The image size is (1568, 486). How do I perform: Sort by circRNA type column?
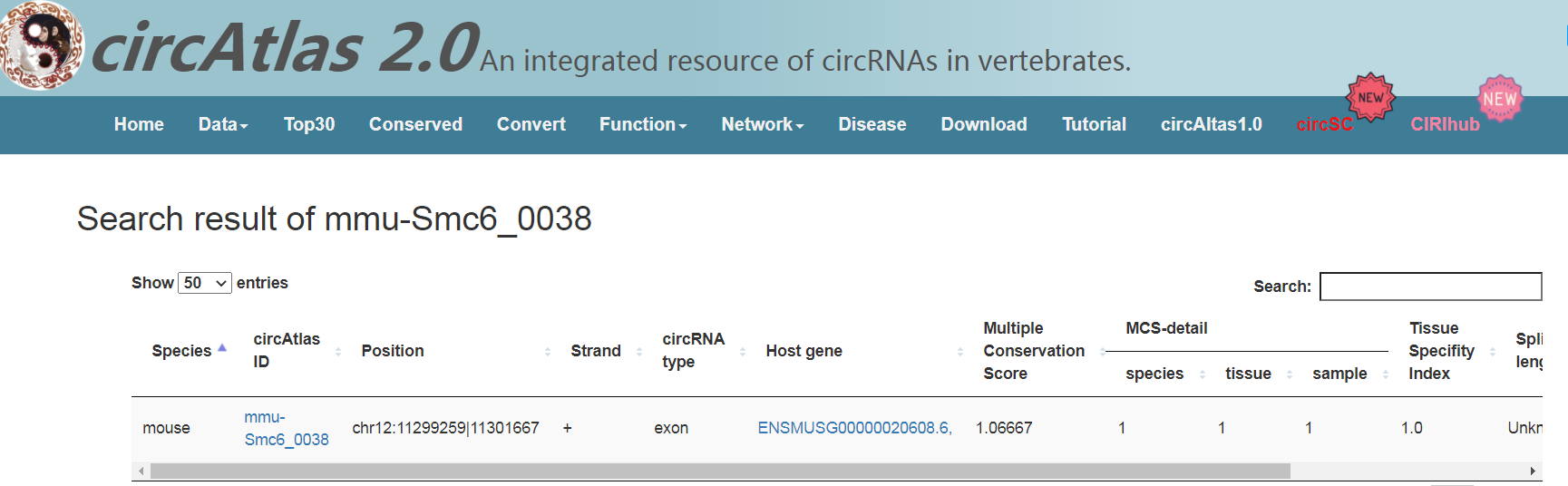(x=743, y=351)
